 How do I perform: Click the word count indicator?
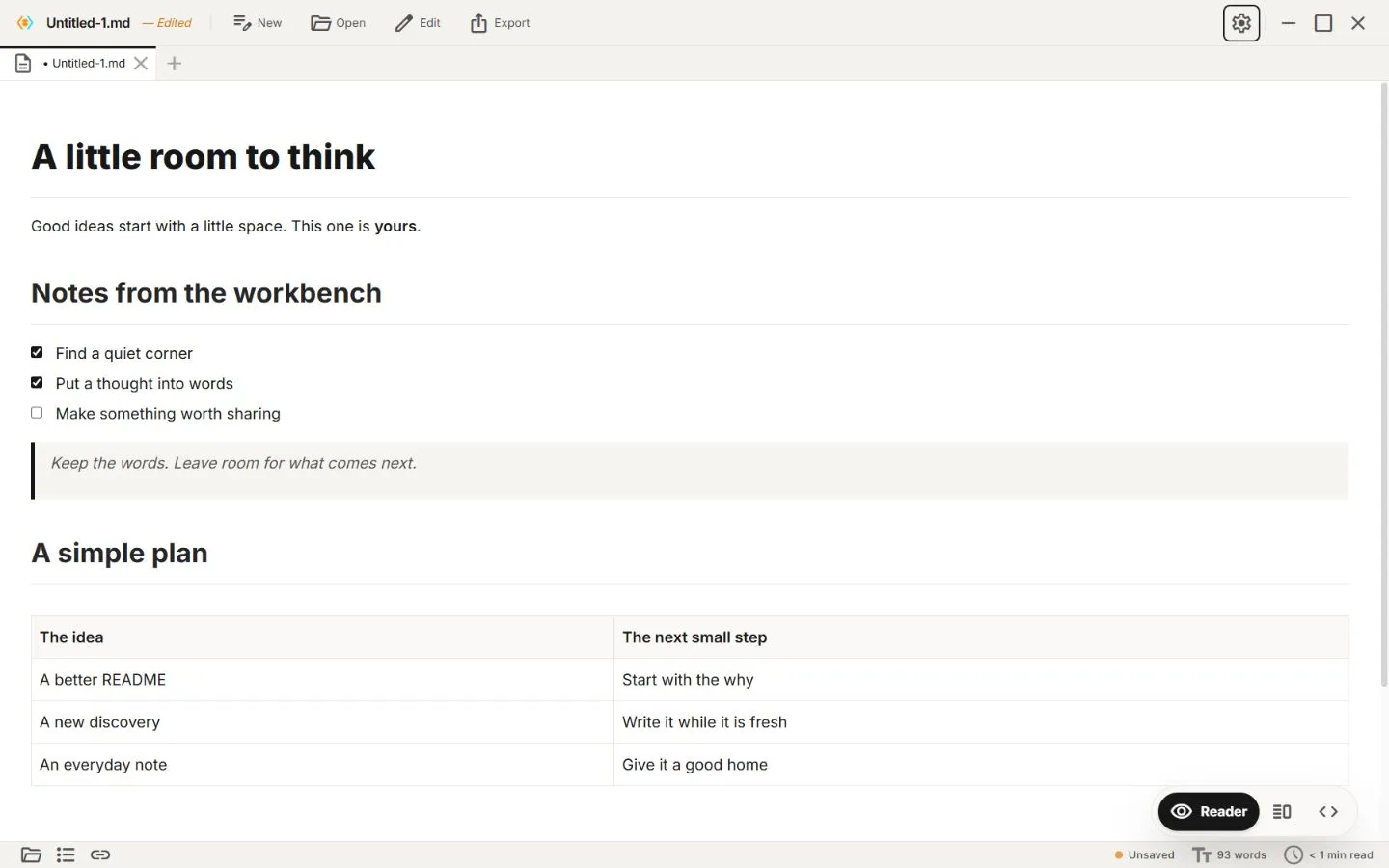1230,855
